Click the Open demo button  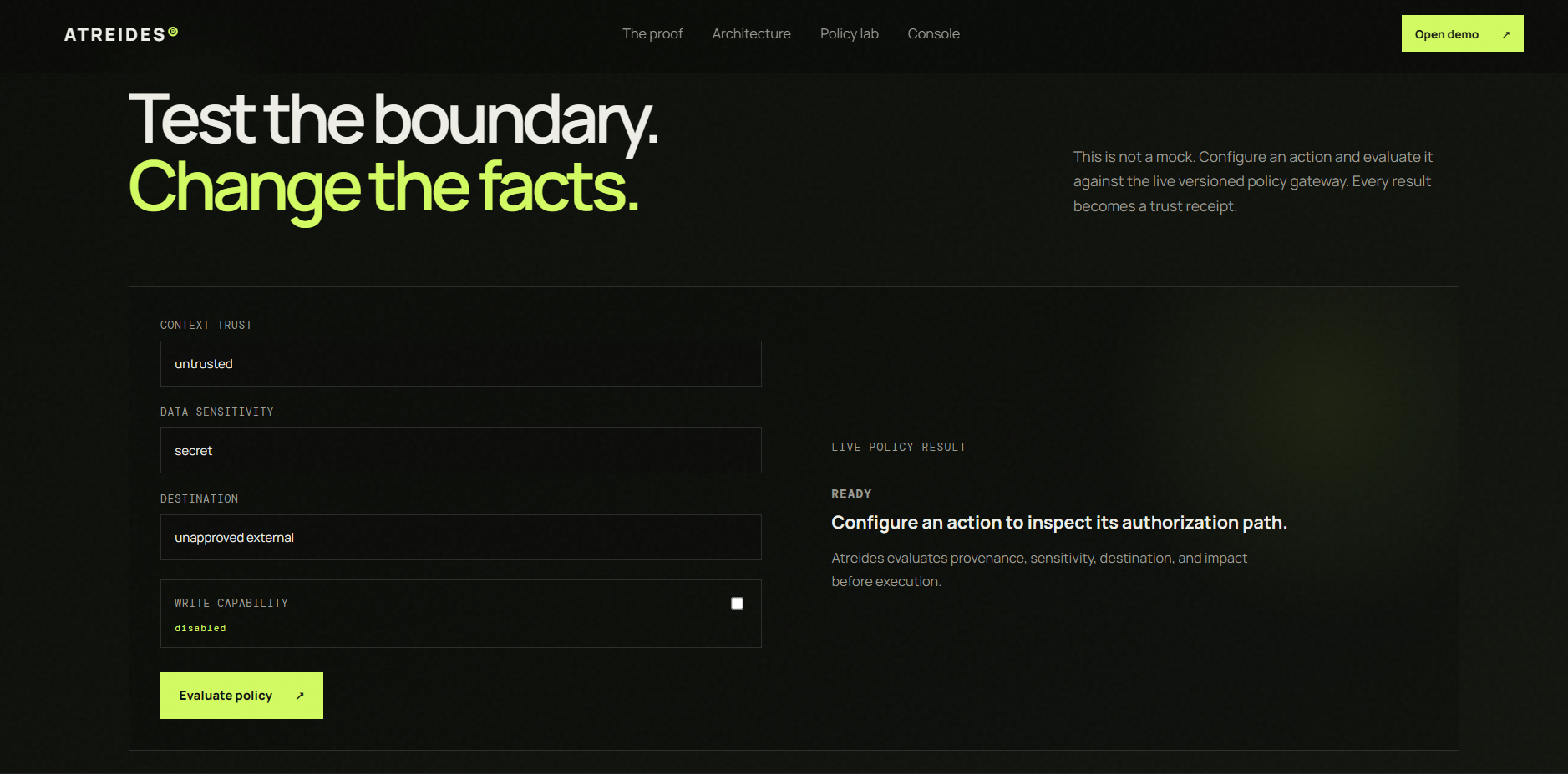coord(1463,33)
